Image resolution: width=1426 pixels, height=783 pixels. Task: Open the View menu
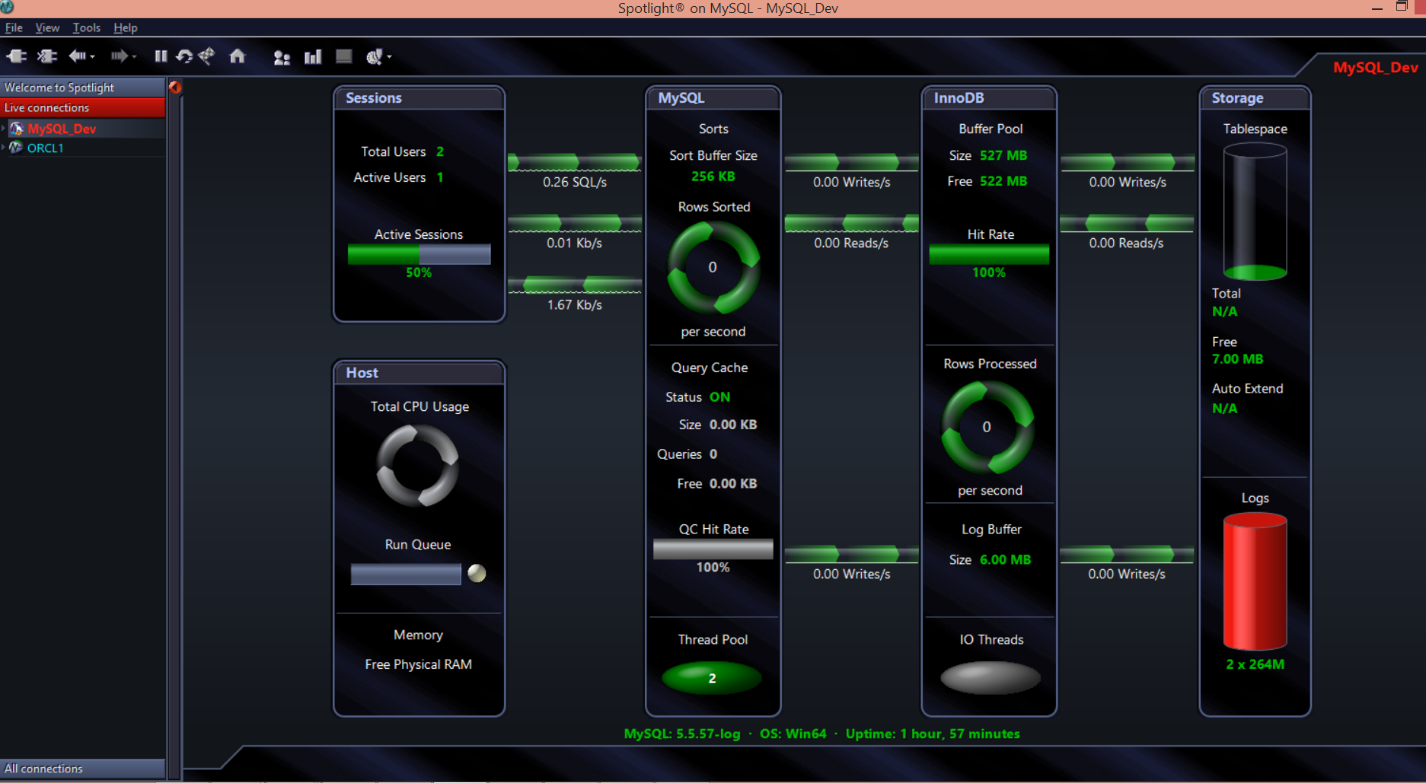click(x=47, y=28)
